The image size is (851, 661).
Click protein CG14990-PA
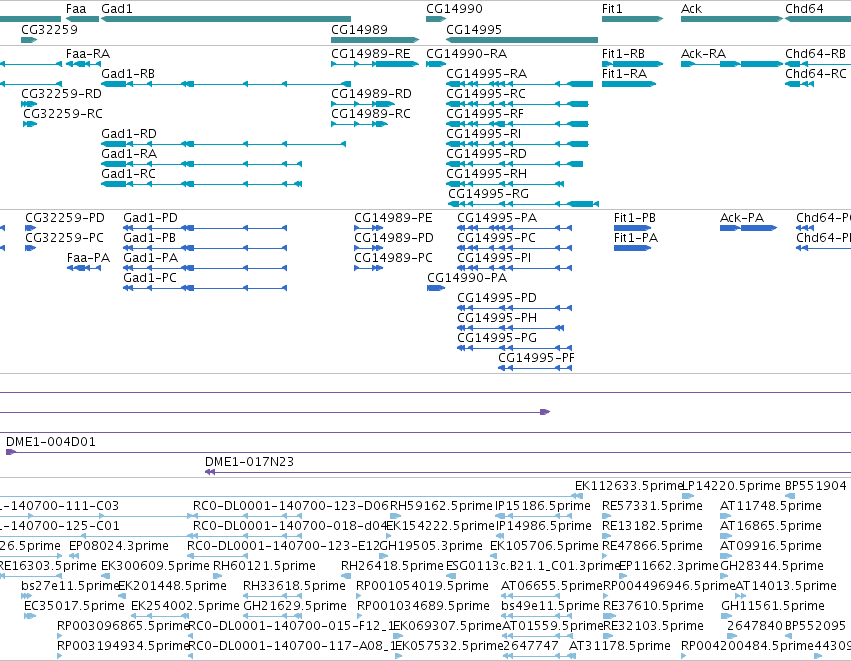(467, 278)
